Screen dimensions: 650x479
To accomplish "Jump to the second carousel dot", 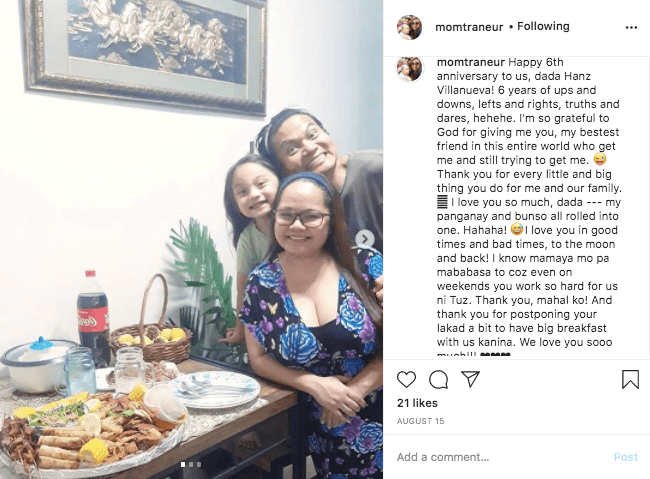I will 191,464.
